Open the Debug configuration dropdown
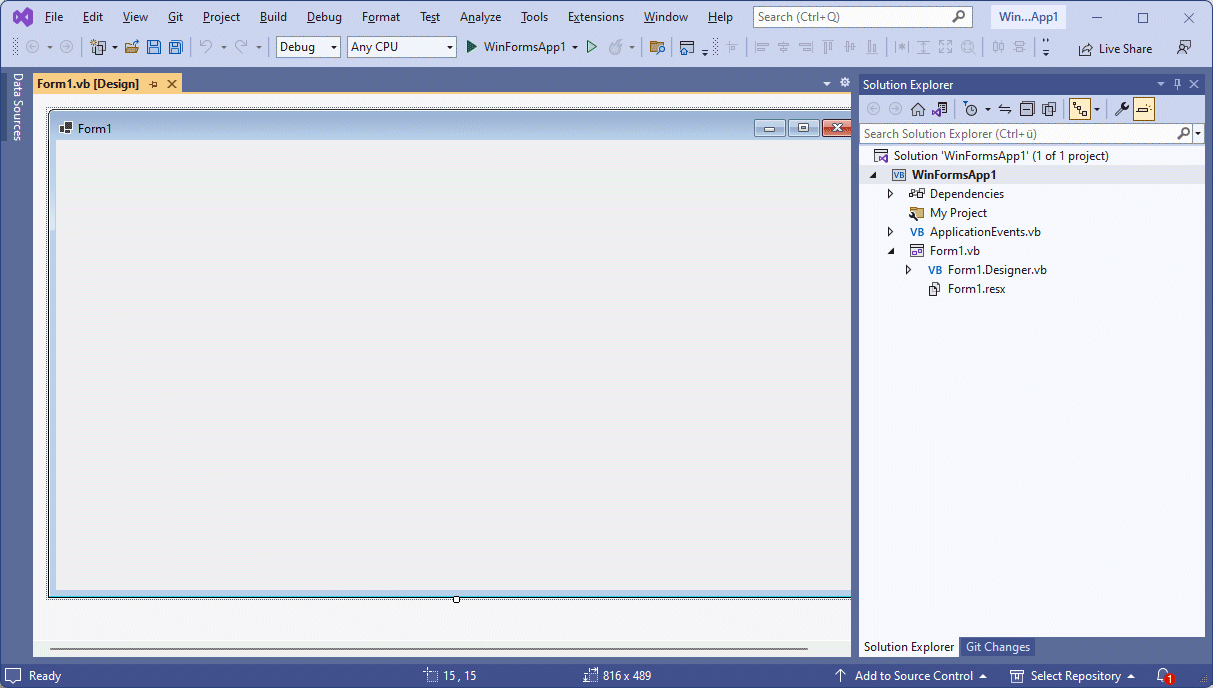 [308, 47]
